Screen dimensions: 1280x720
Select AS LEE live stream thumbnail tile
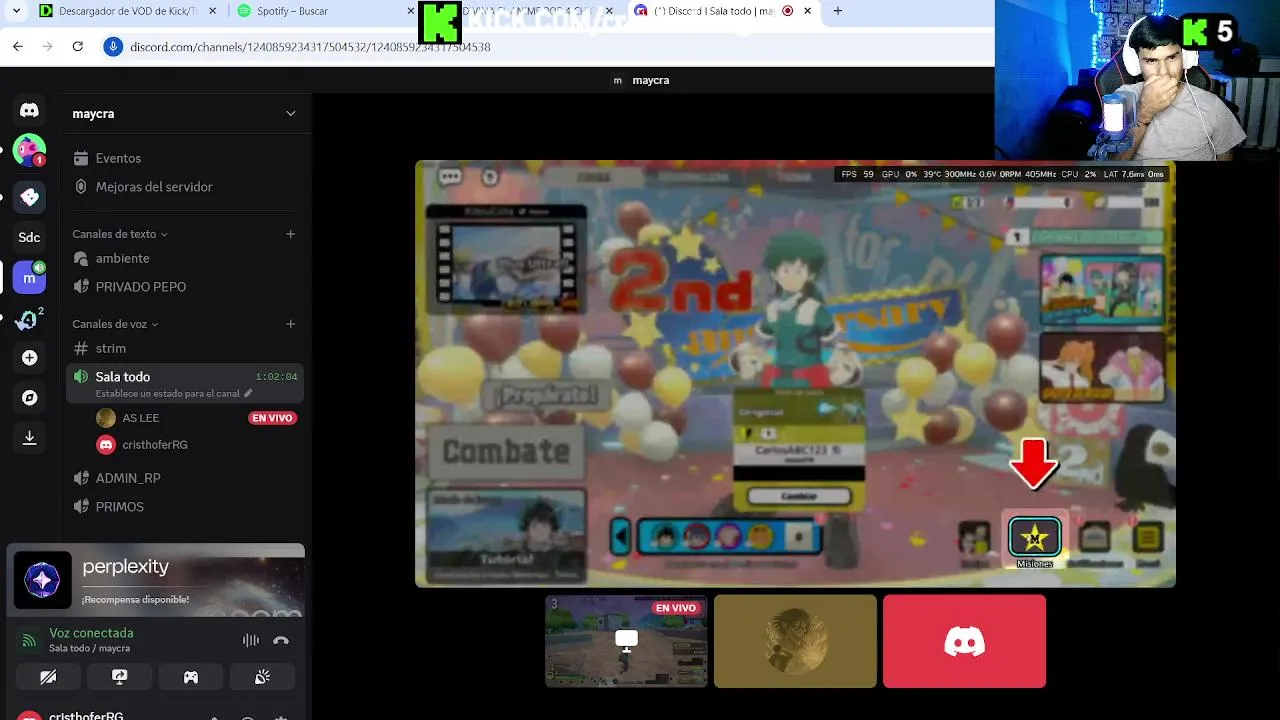pos(626,641)
